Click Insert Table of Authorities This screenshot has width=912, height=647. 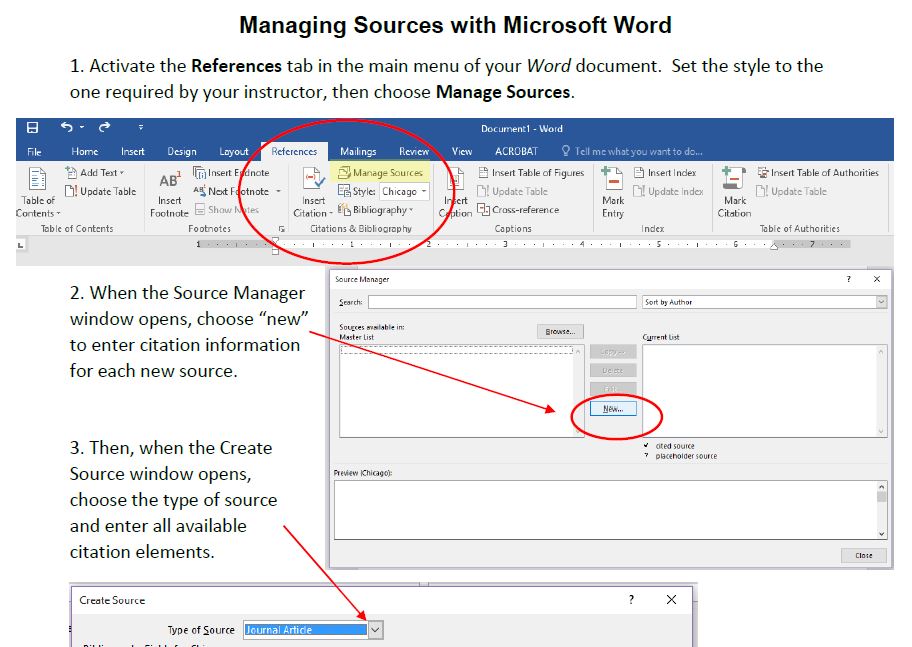[x=818, y=173]
